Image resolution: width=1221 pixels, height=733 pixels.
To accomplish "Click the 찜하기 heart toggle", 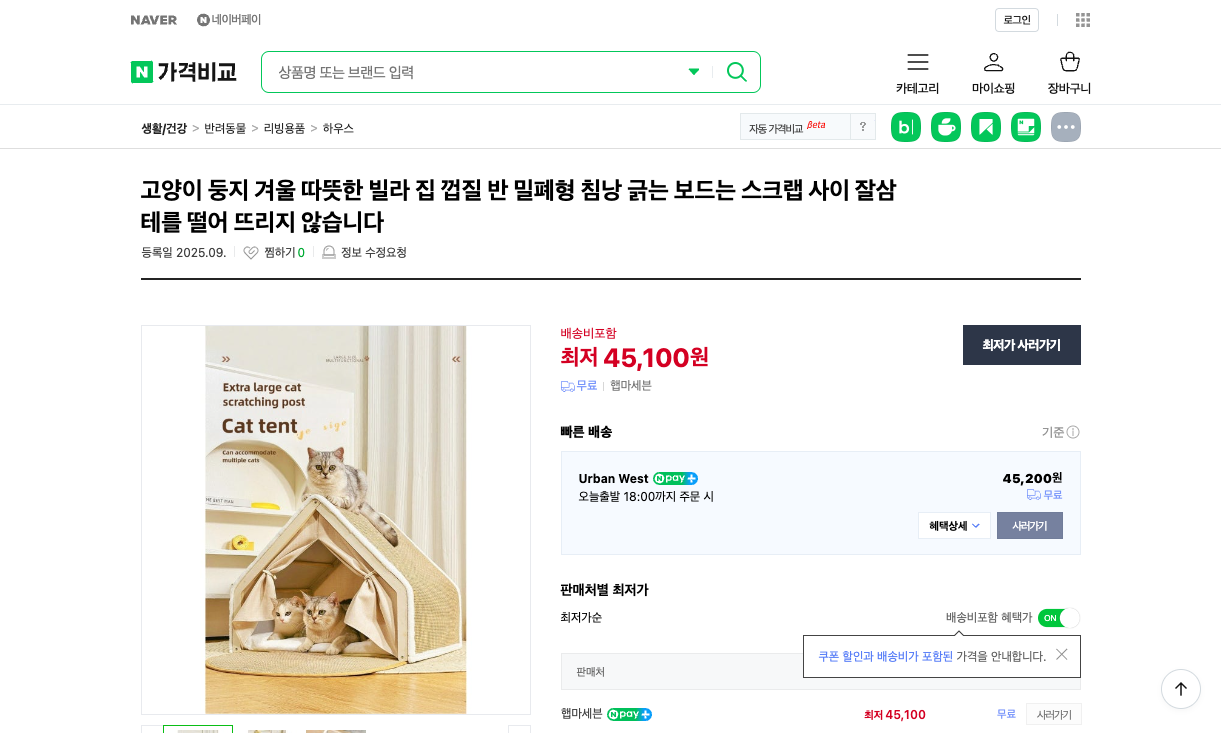I will coord(251,252).
